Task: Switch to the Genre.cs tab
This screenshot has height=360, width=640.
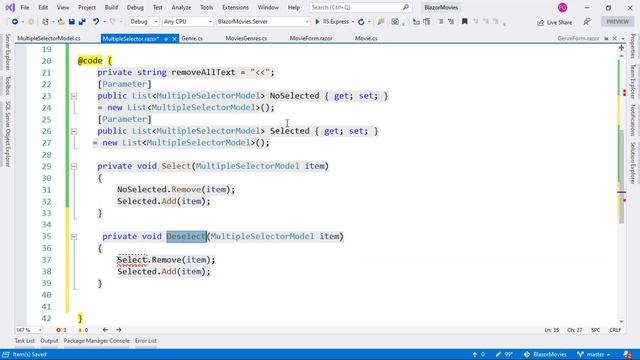Action: (x=192, y=38)
